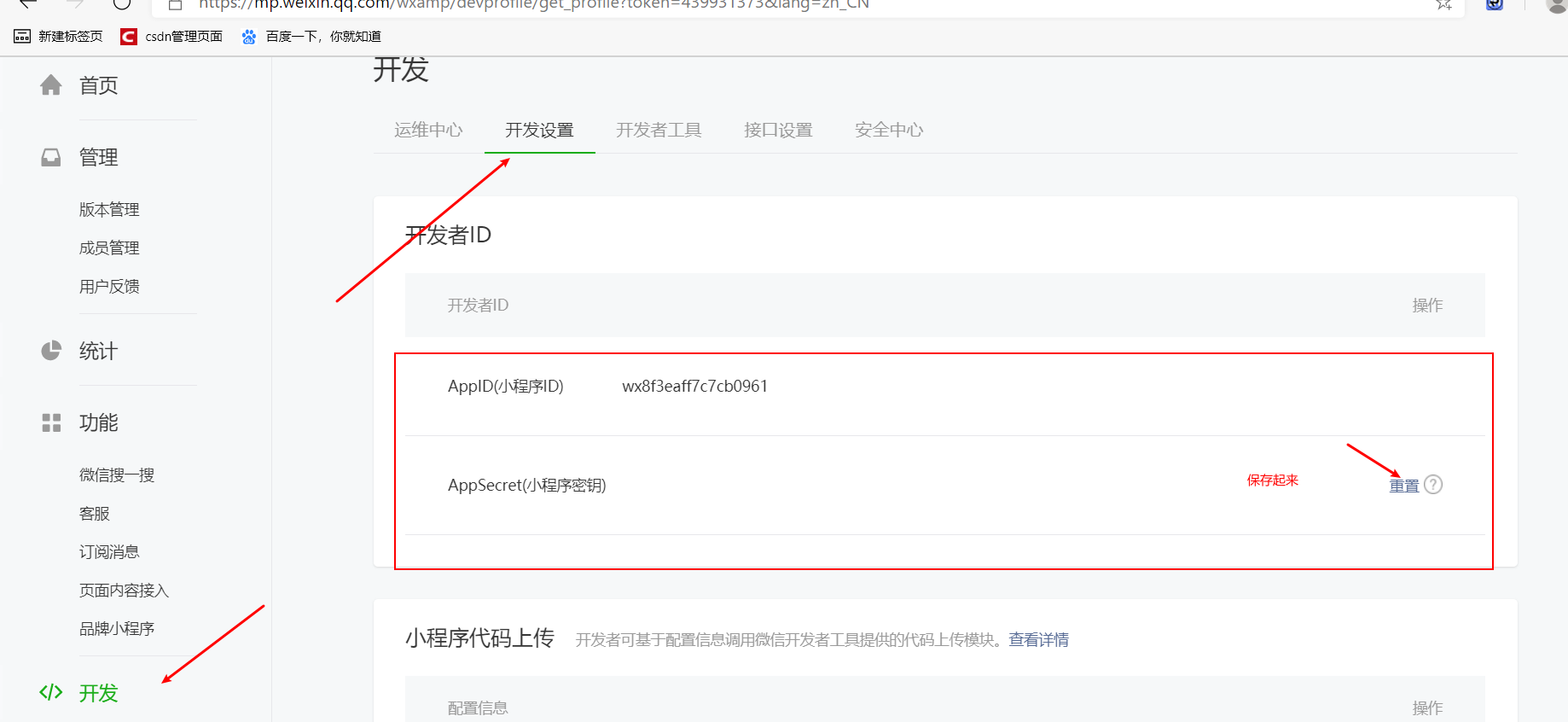Click the pie chart icon beside 统计
The image size is (1568, 722).
tap(51, 351)
